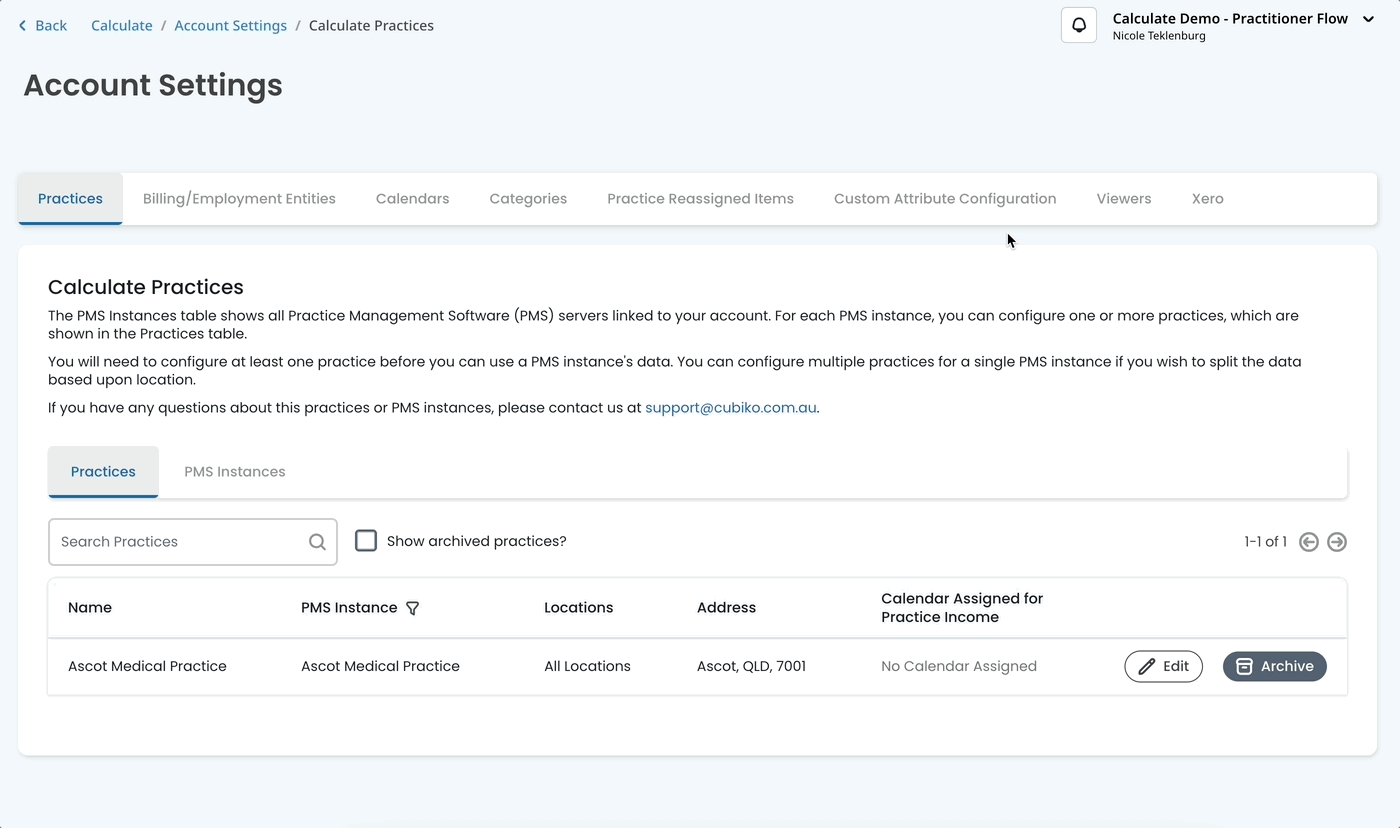
Task: Open Custom Attribute Configuration tab
Action: [945, 199]
